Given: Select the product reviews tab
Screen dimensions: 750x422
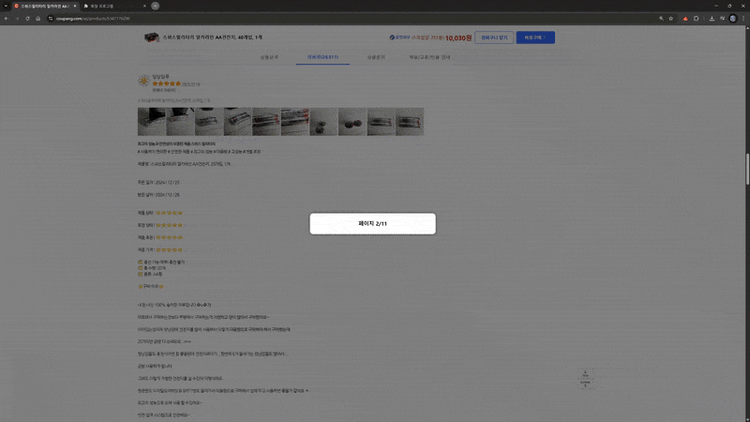Looking at the screenshot, I should (322, 57).
